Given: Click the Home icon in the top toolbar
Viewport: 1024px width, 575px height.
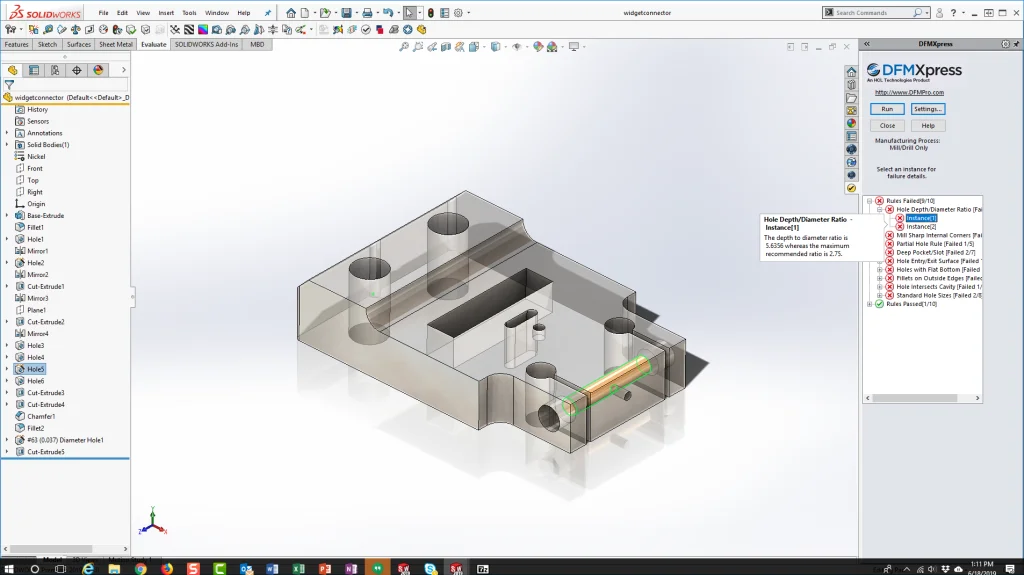Looking at the screenshot, I should pyautogui.click(x=290, y=13).
